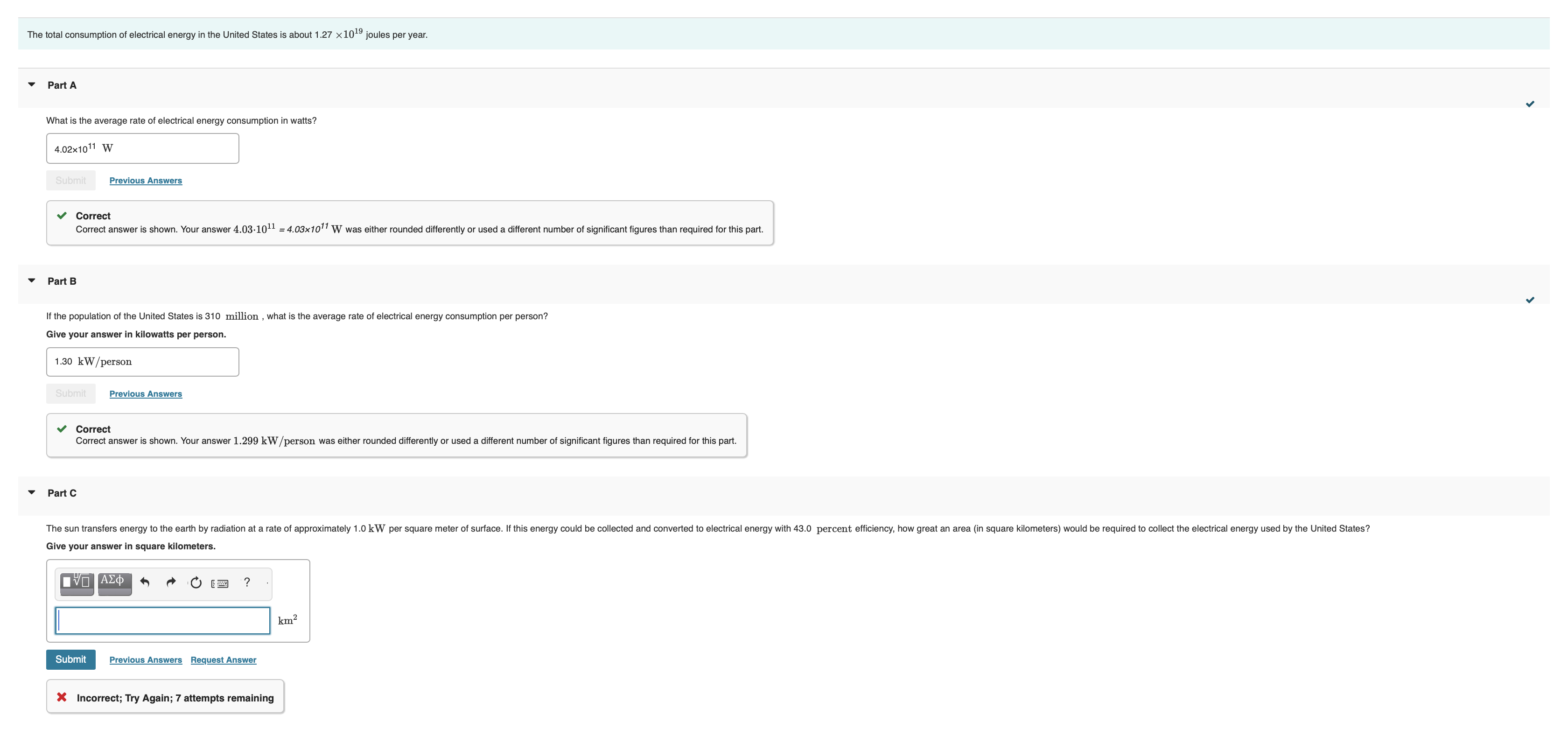Click the Part A completed checkmark icon

(x=1530, y=104)
